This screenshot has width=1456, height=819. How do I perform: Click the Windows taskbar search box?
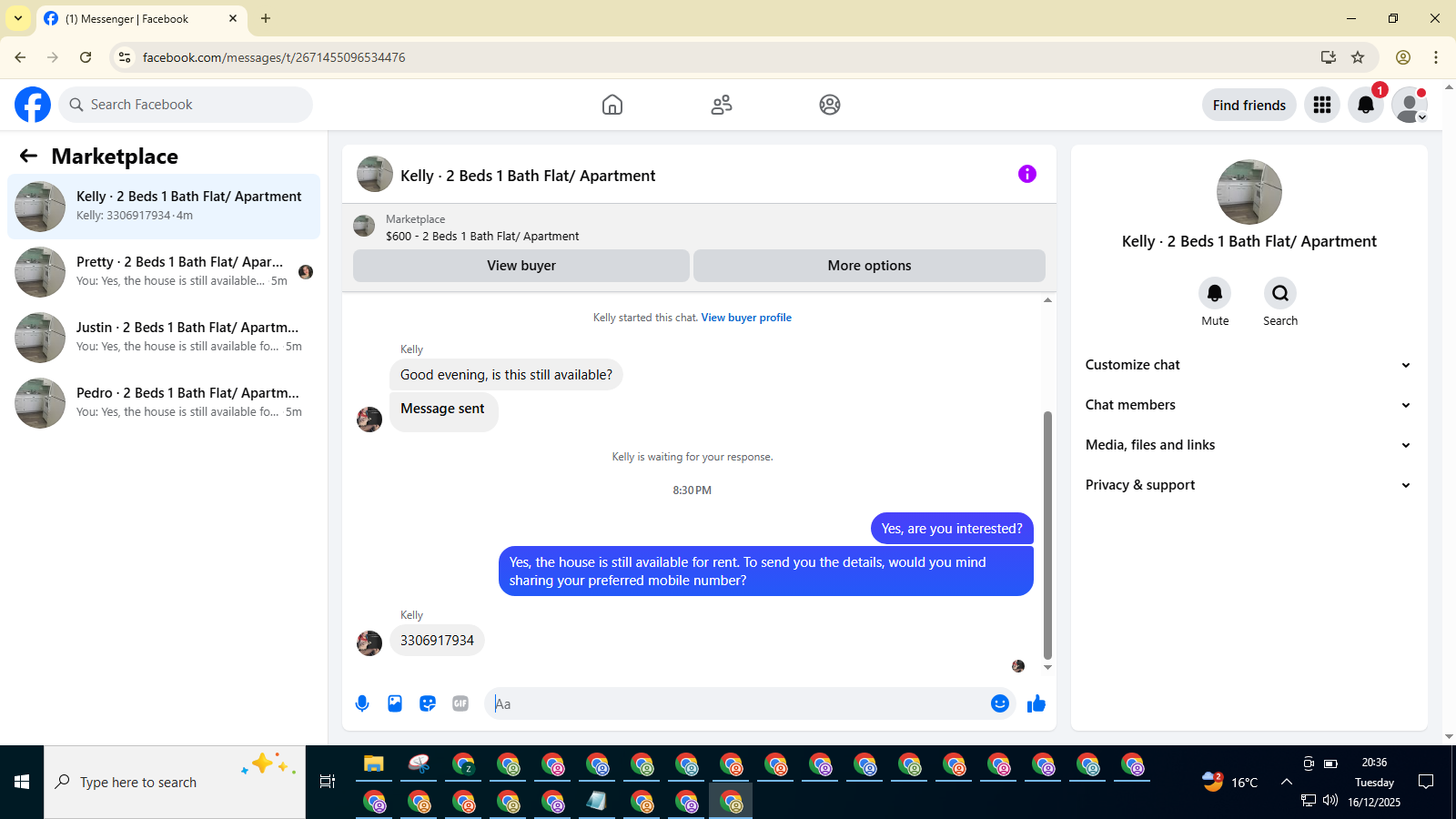(175, 782)
